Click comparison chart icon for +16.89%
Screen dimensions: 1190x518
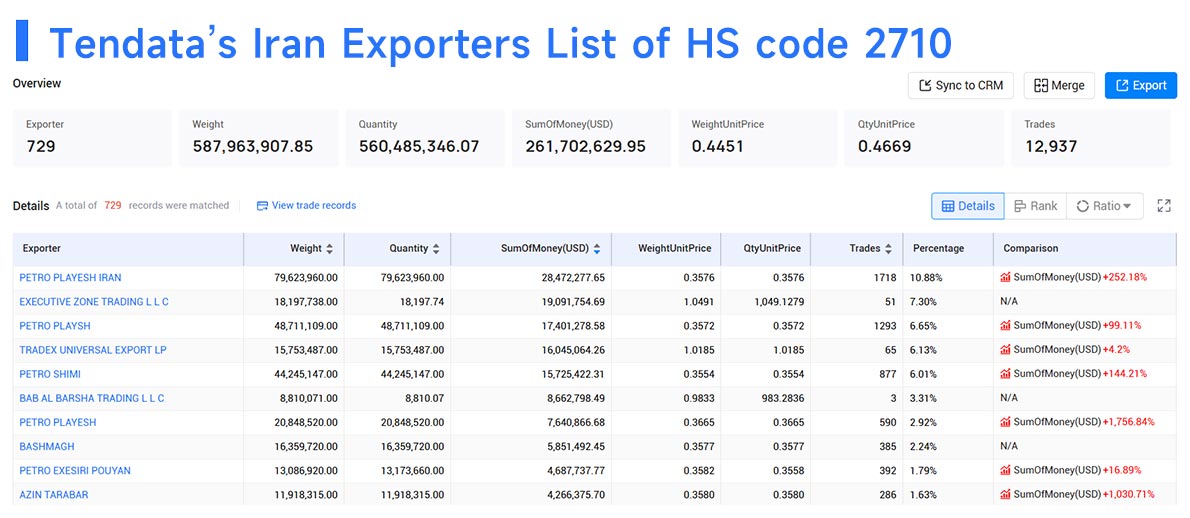point(1006,470)
